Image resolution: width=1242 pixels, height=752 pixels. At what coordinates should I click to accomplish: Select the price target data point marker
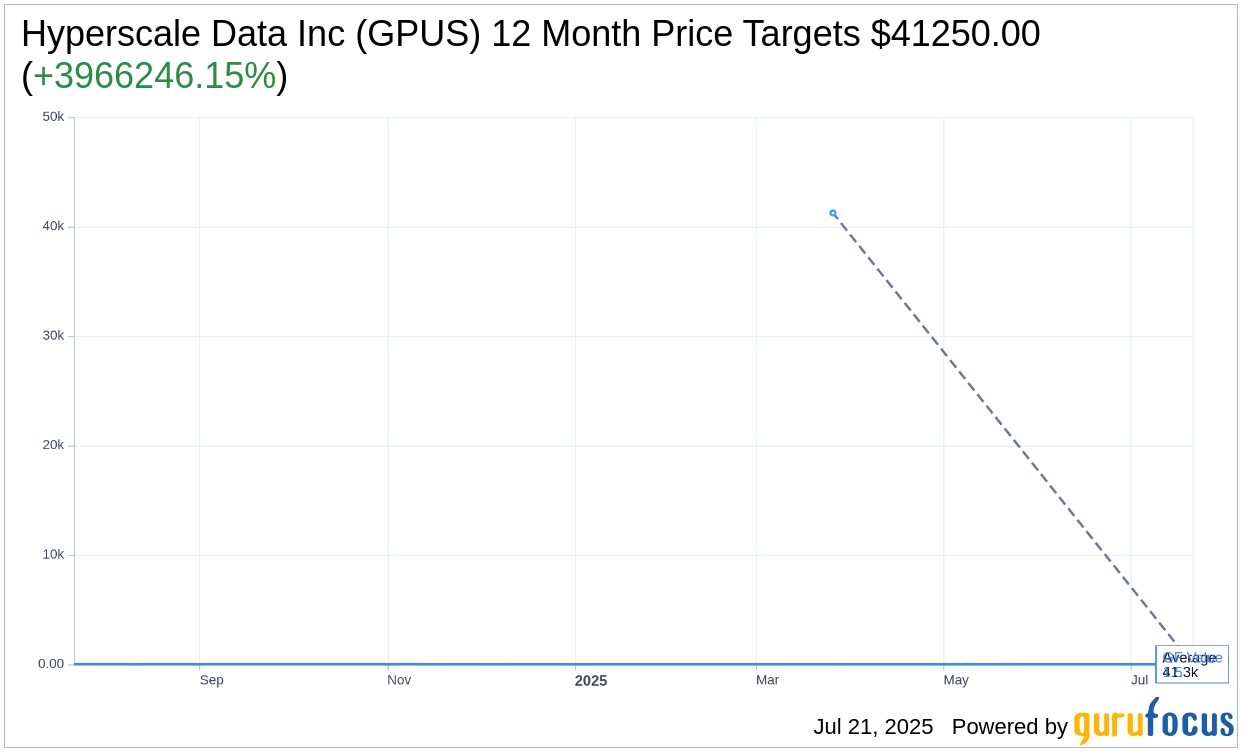click(833, 213)
